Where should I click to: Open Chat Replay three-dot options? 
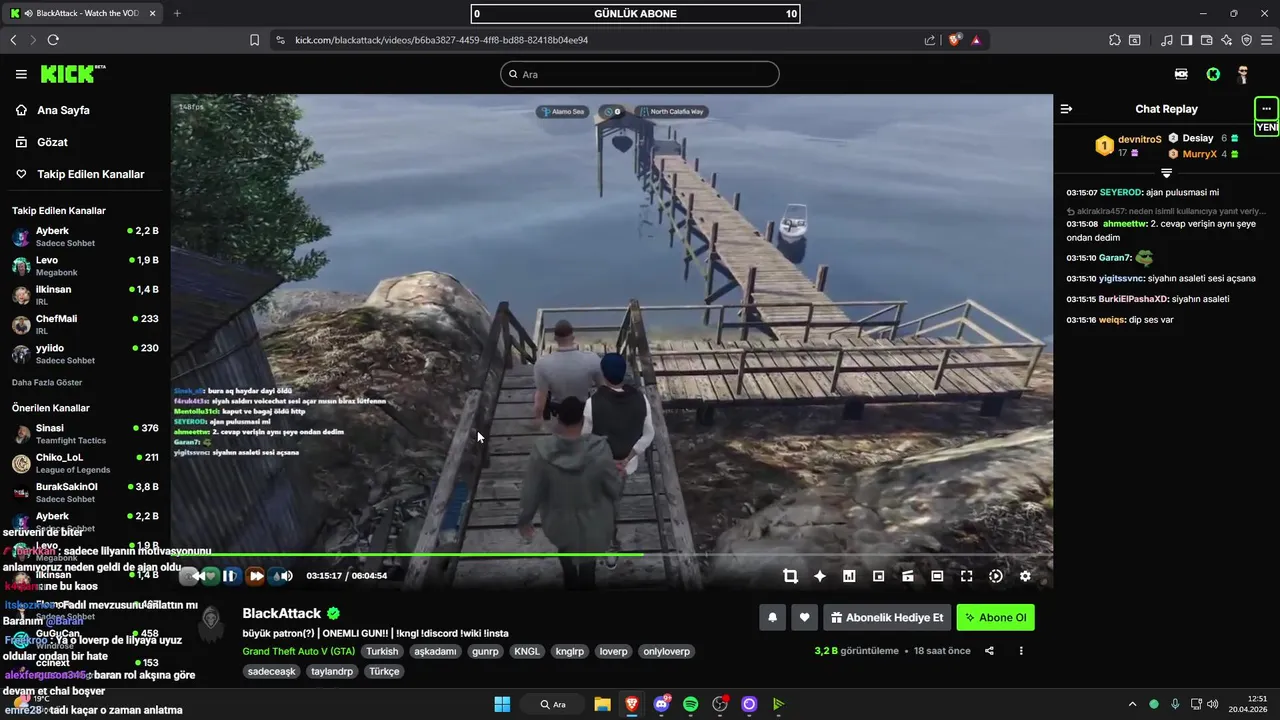point(1266,108)
